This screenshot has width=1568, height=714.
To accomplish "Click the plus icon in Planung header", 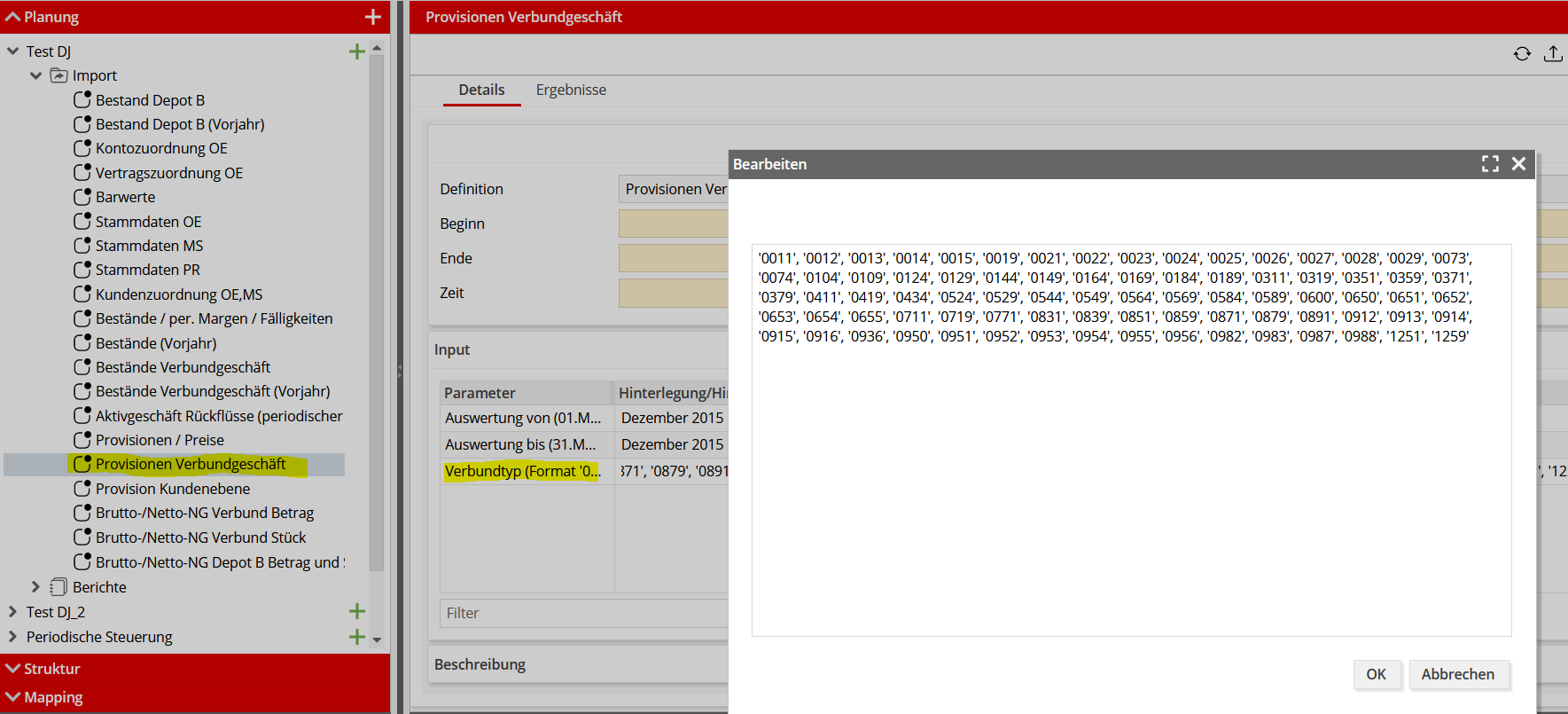I will tap(372, 17).
